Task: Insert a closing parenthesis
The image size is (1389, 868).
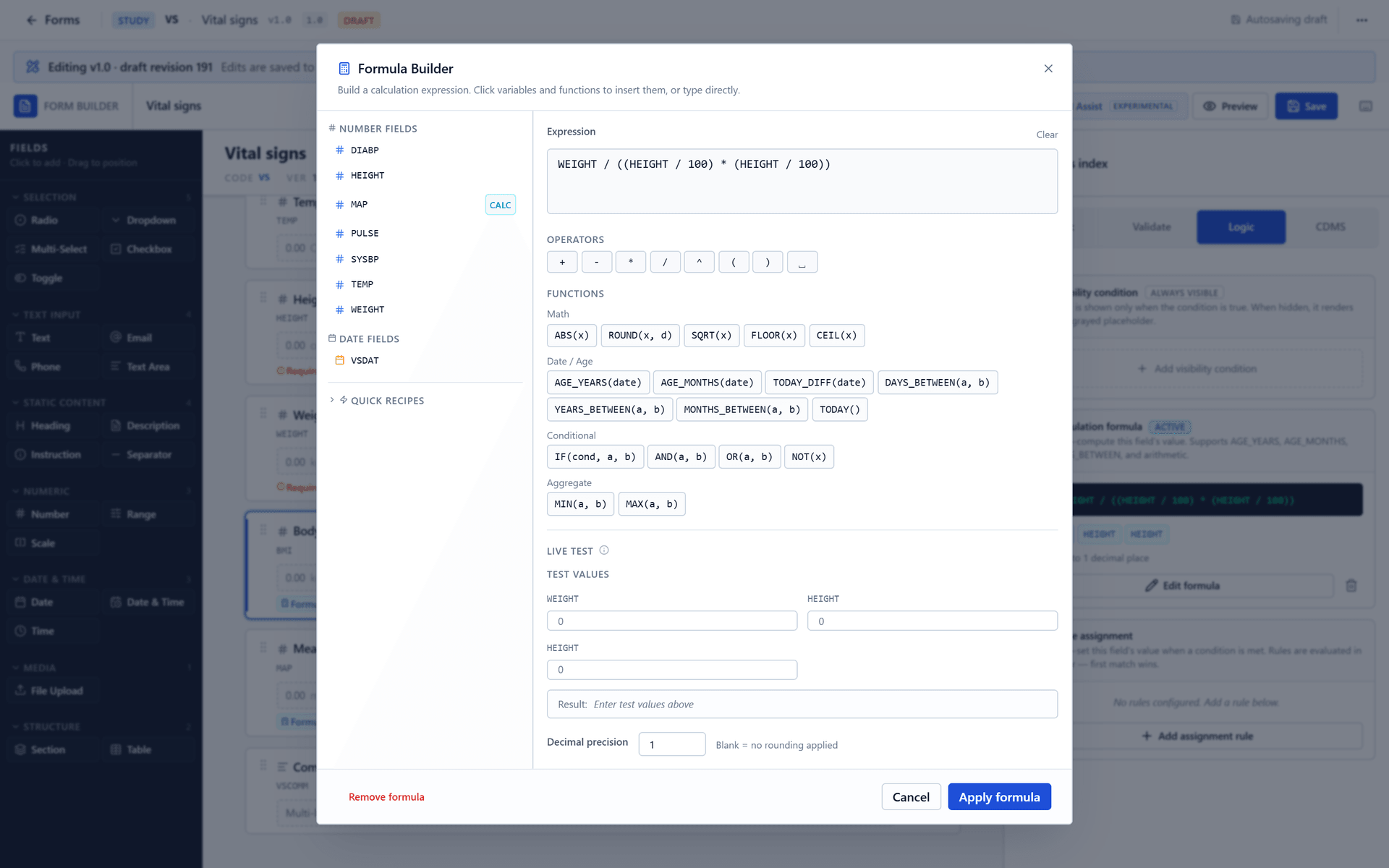Action: tap(768, 262)
